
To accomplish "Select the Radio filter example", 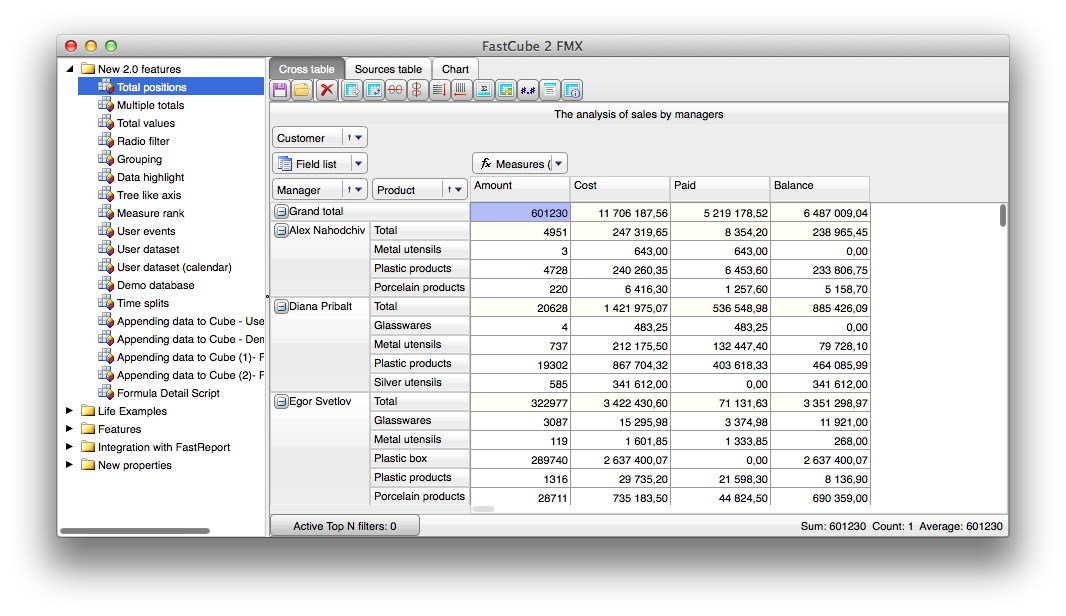I will pyautogui.click(x=143, y=141).
